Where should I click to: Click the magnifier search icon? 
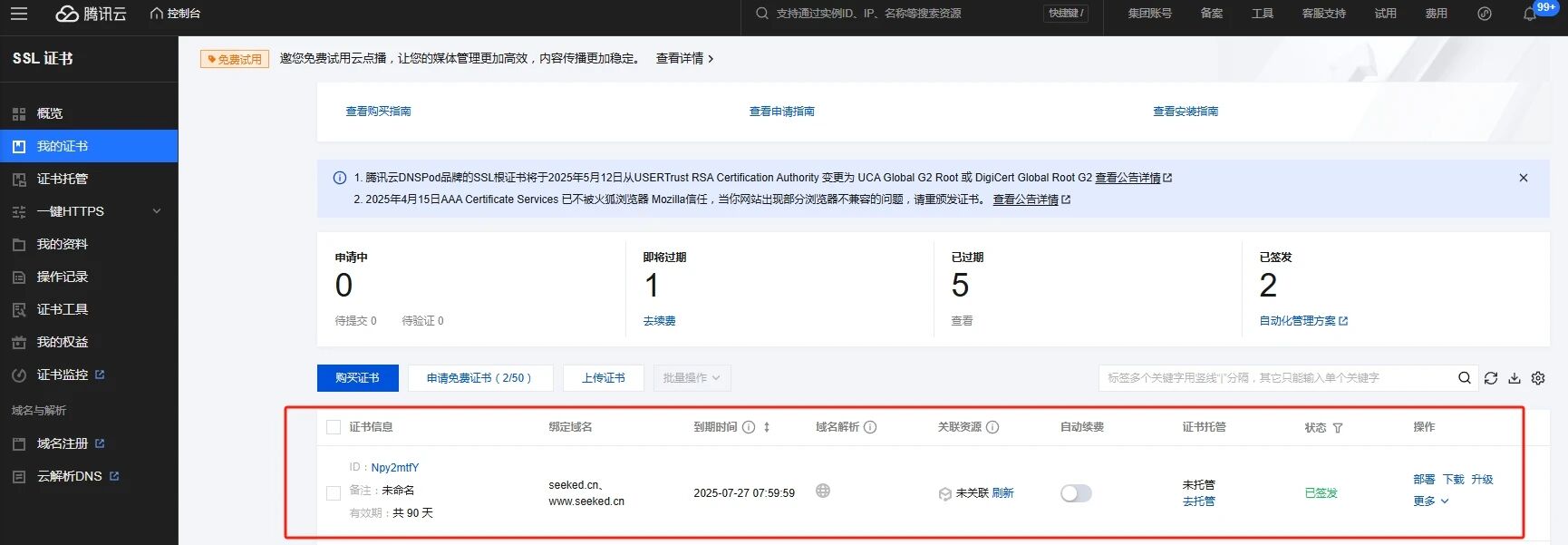tap(1465, 378)
